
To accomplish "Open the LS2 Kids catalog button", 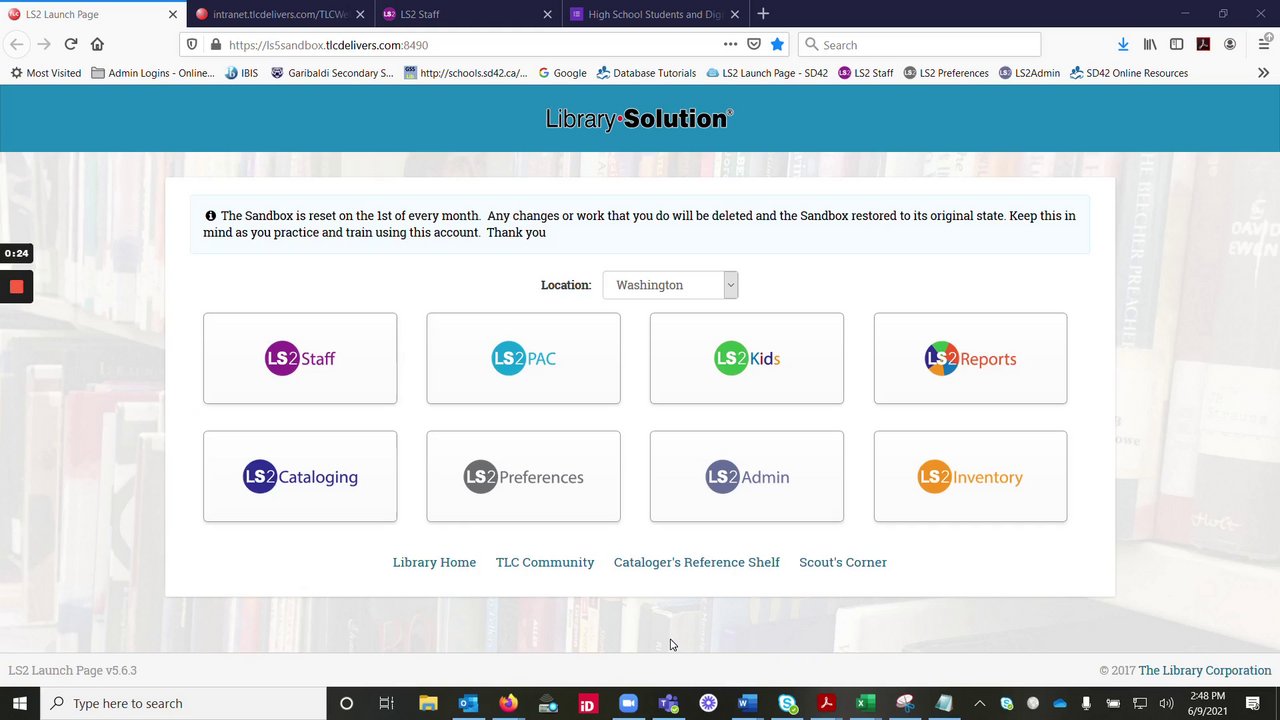I will (747, 358).
